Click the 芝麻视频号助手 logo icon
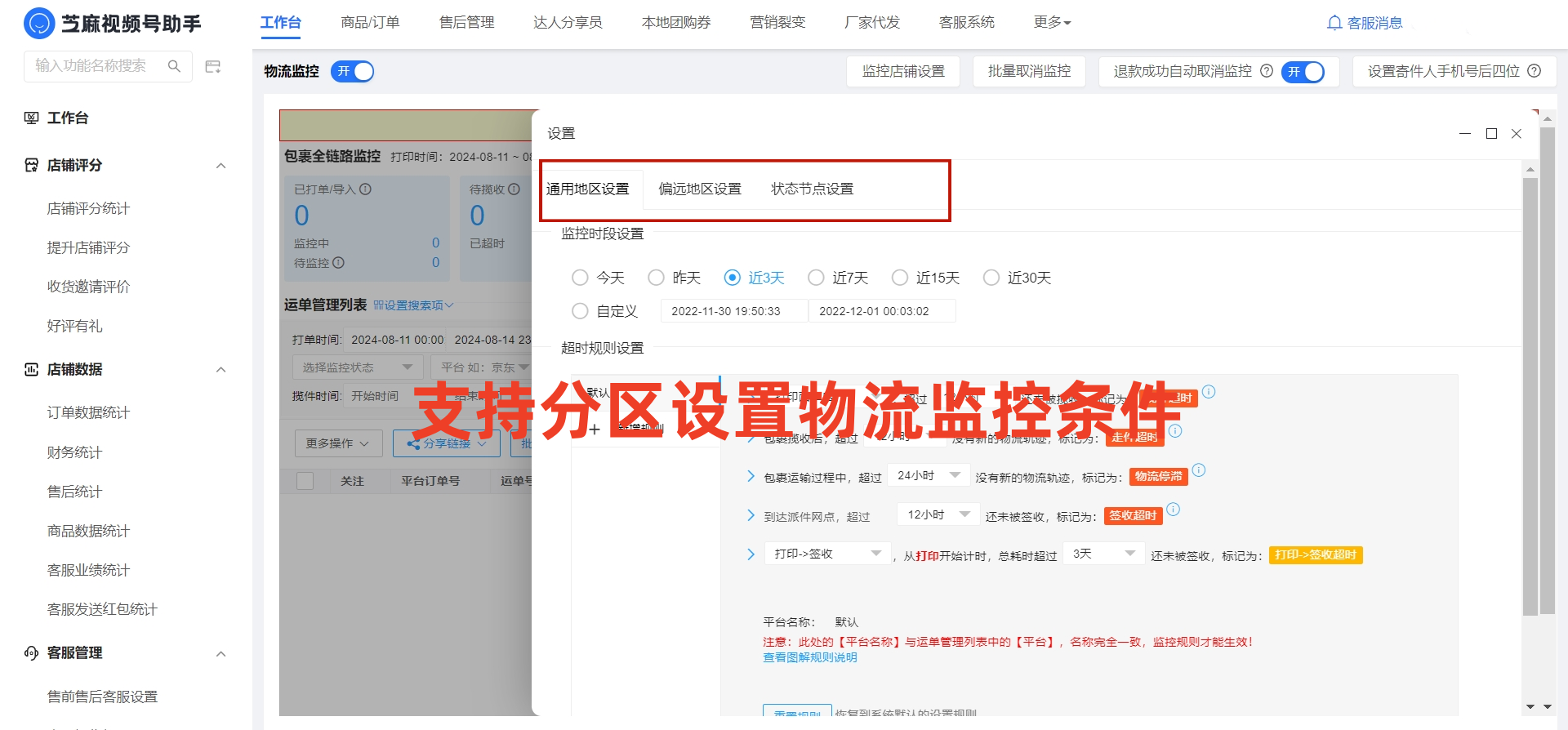 [39, 24]
